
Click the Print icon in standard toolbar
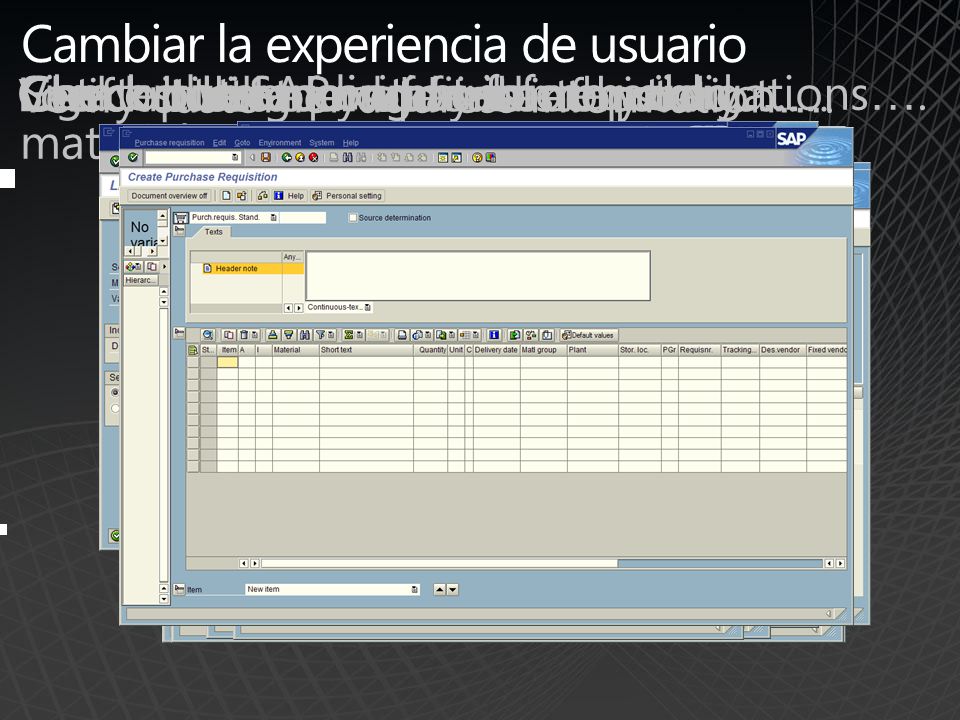(x=334, y=157)
